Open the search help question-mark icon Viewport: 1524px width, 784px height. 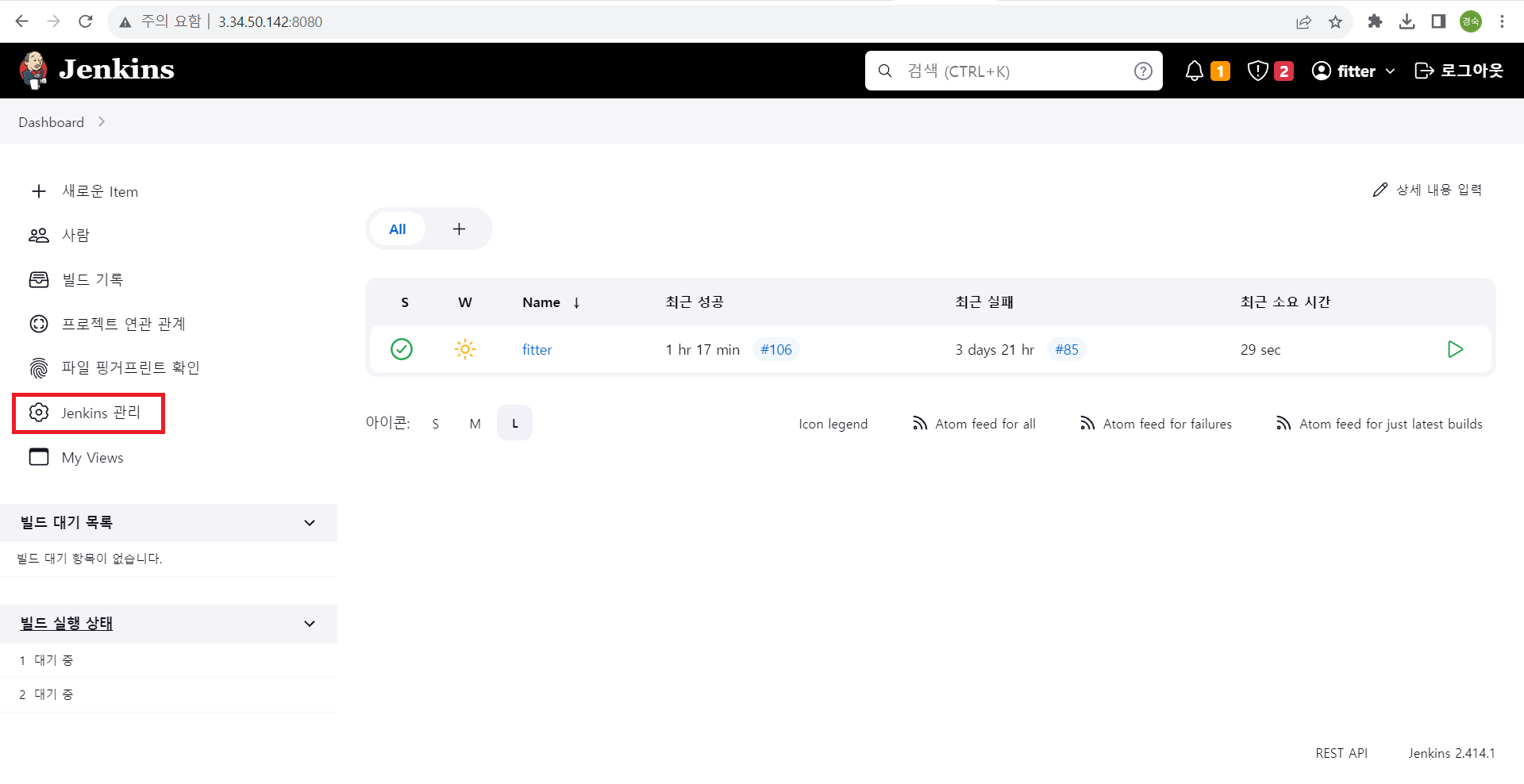[1143, 71]
